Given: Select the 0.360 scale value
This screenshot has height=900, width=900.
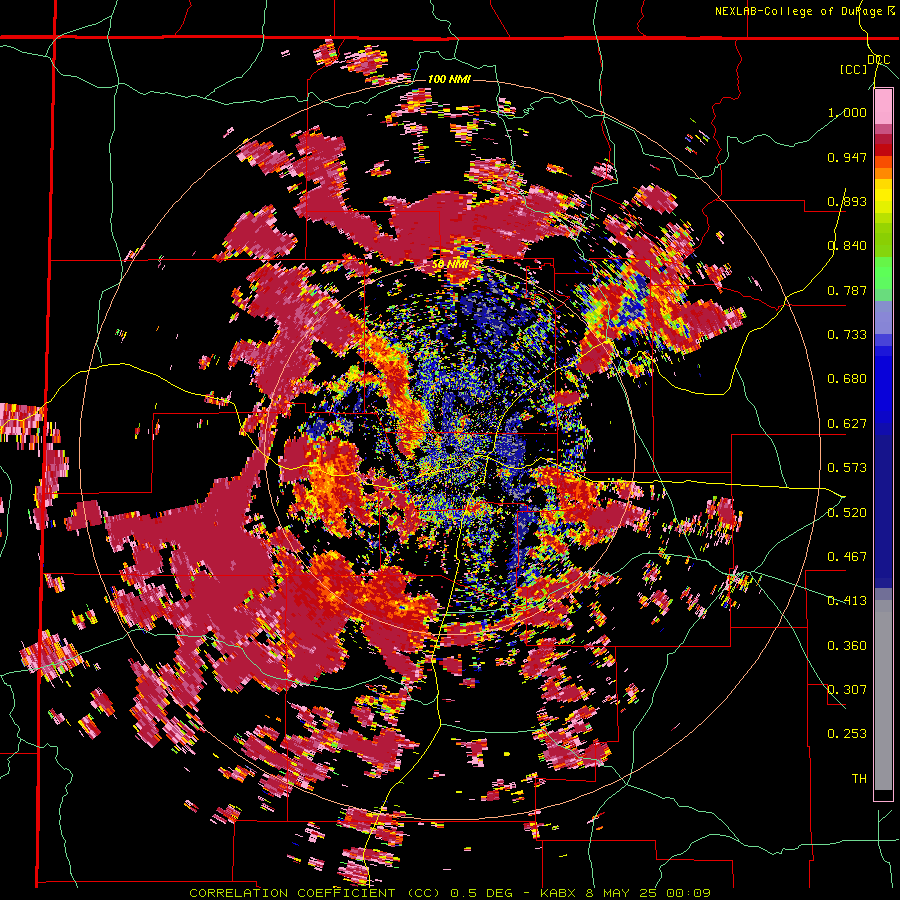Looking at the screenshot, I should 847,646.
